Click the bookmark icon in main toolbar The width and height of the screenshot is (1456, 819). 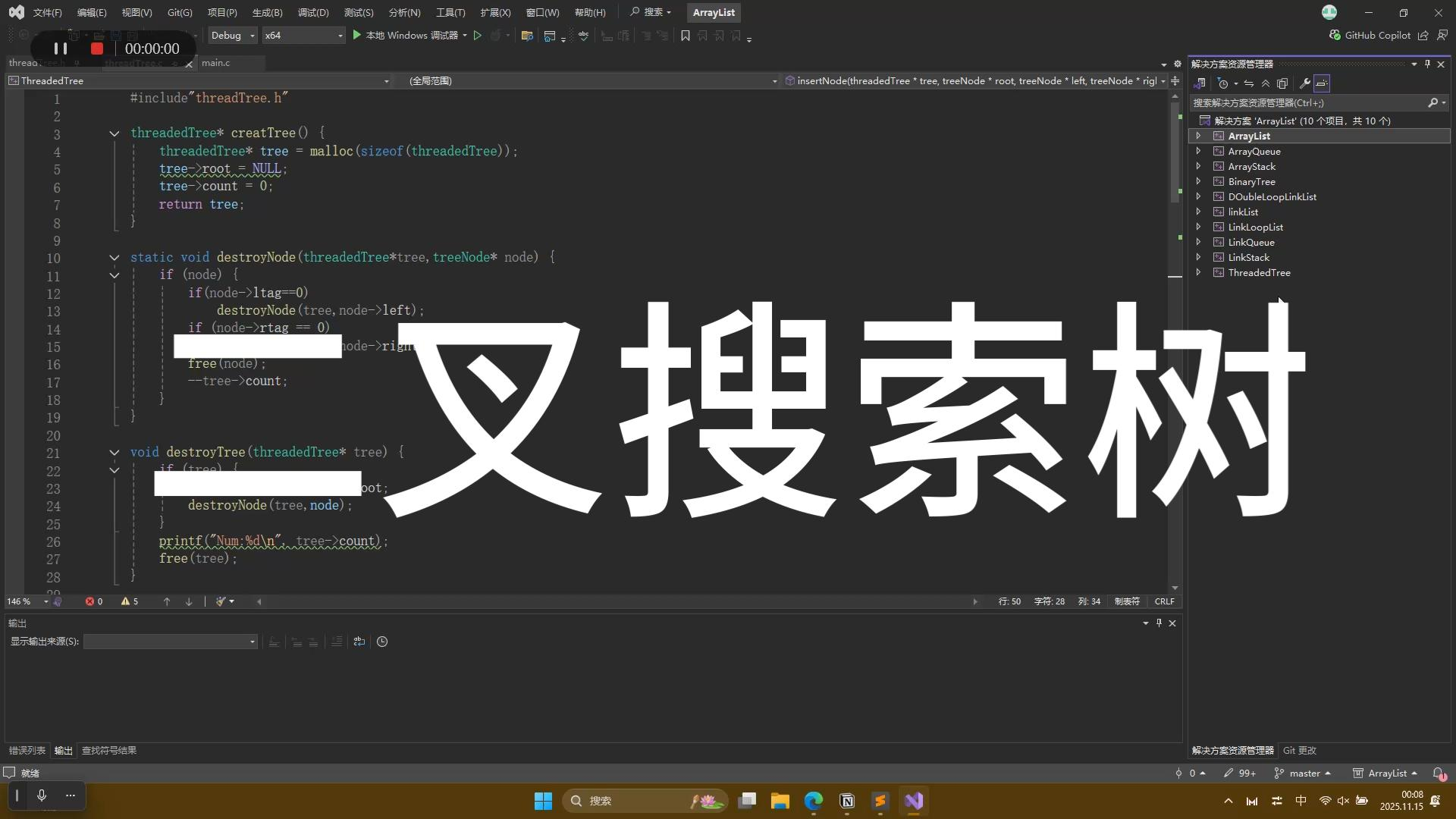tap(686, 36)
